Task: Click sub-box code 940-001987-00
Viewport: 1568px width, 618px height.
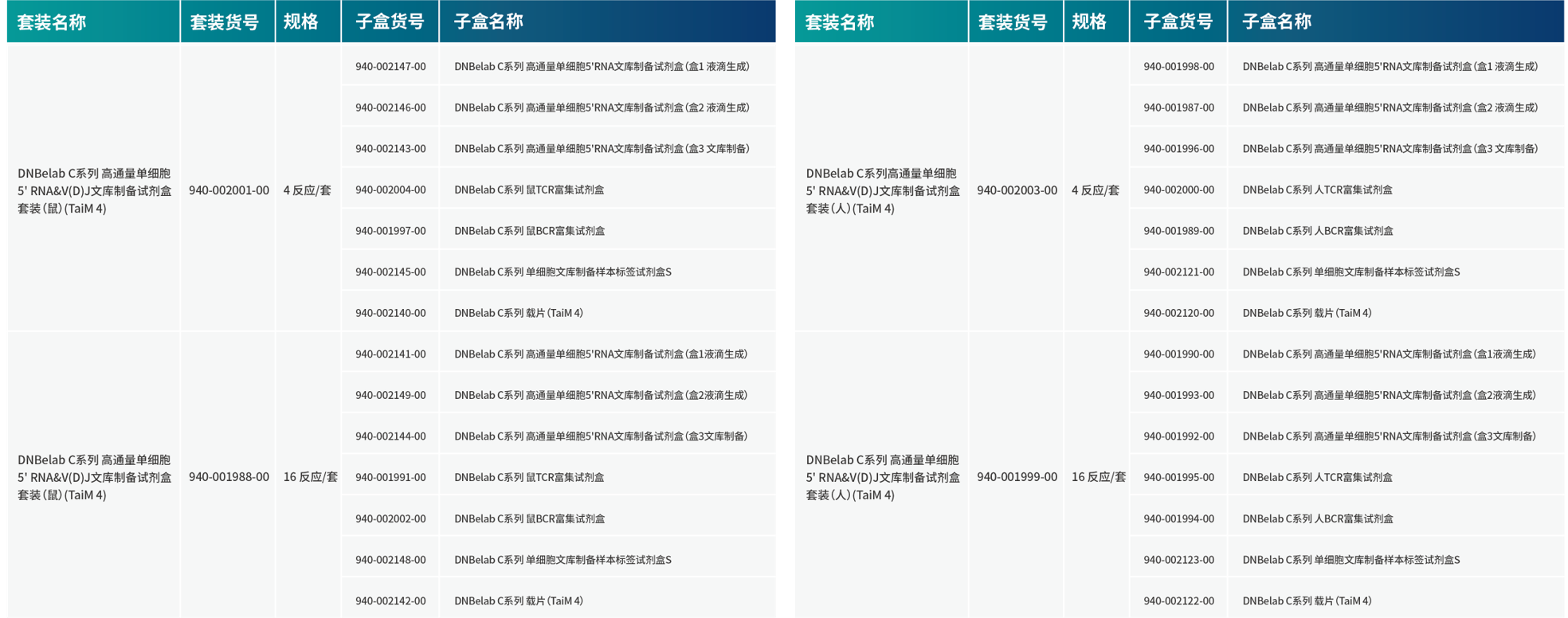Action: [x=1179, y=108]
